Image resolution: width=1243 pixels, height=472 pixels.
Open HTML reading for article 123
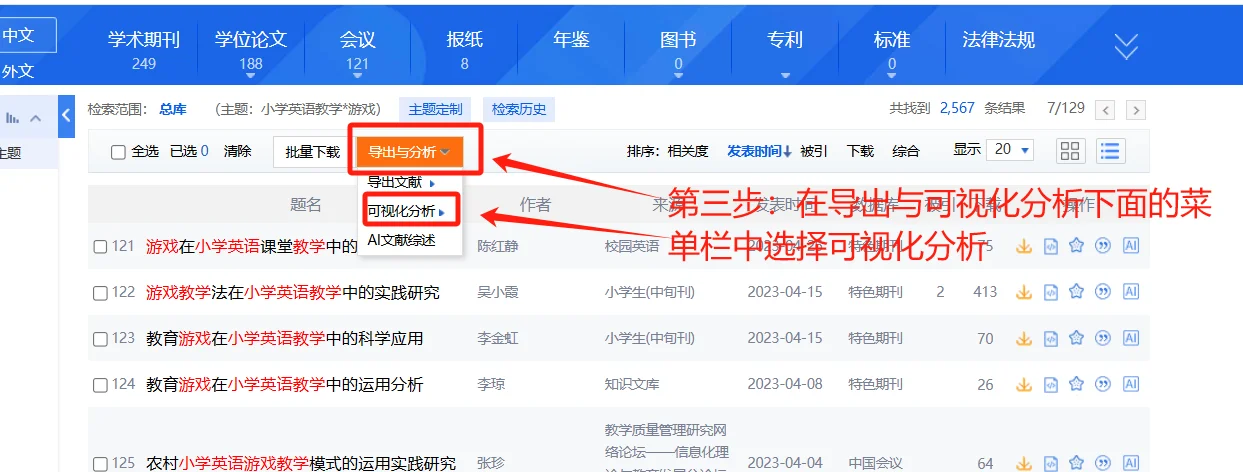[x=1050, y=338]
